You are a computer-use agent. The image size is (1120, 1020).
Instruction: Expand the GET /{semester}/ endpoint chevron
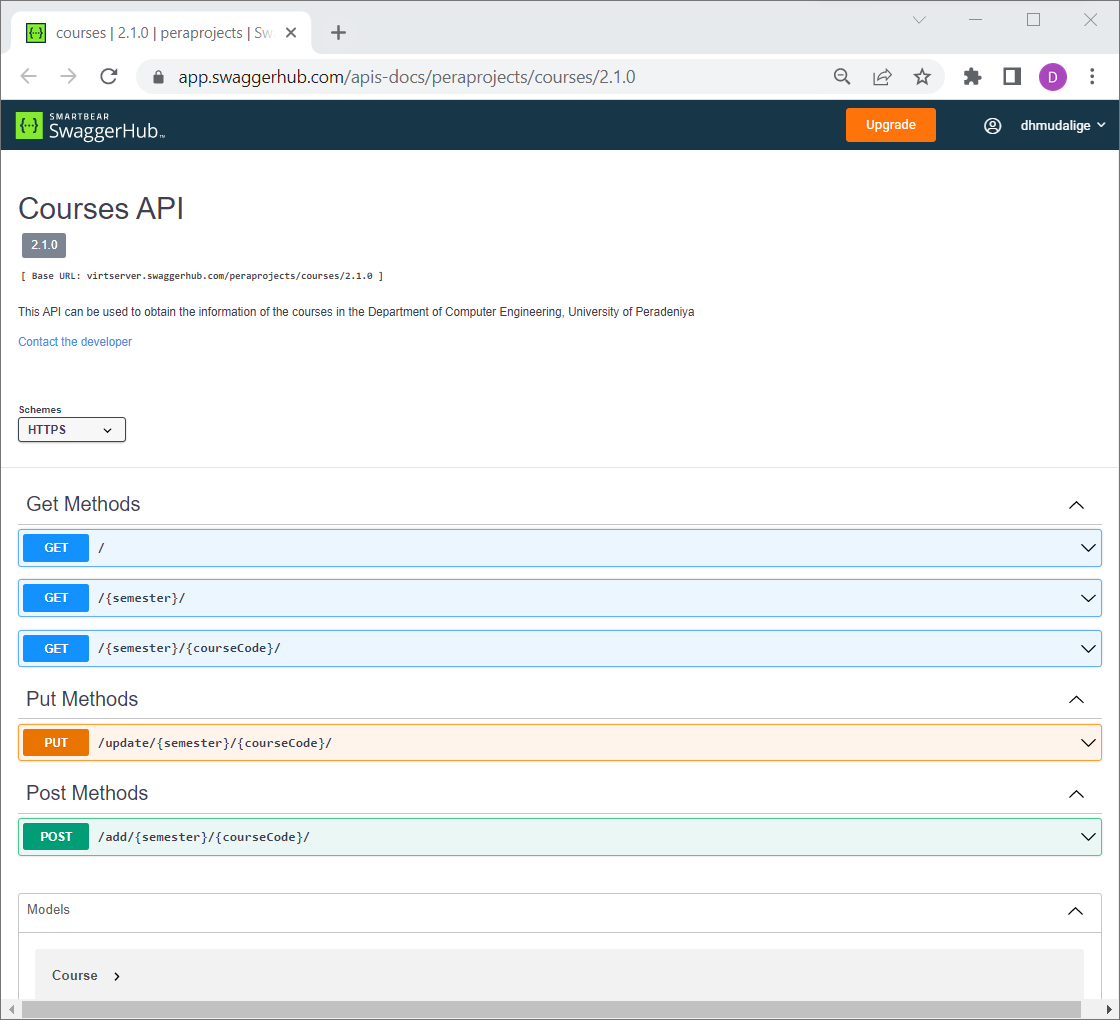(x=1088, y=599)
